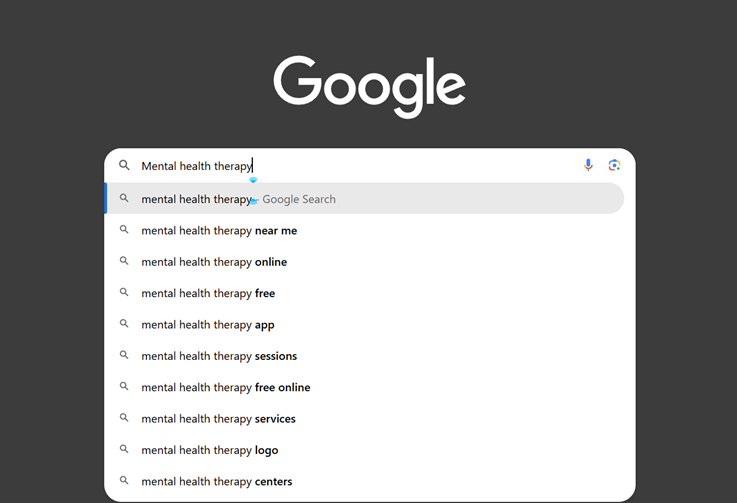Click magnifier icon beside 'therapy free' suggestion
The image size is (737, 503).
[124, 292]
